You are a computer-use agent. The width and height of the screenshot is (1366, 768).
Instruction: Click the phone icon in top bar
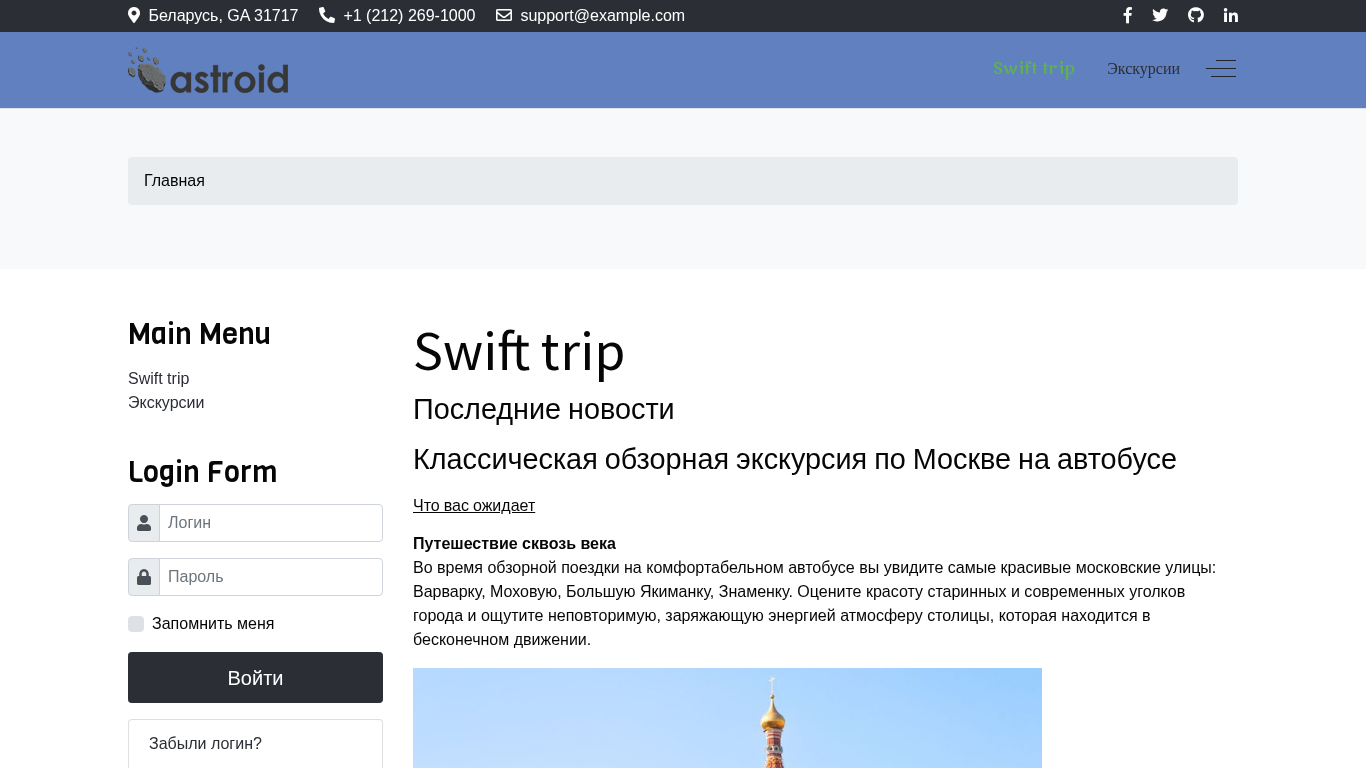coord(327,15)
